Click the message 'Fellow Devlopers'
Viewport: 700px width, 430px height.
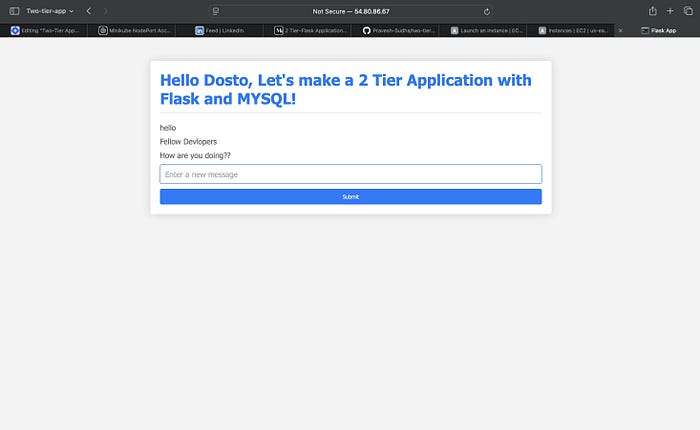[x=188, y=142]
